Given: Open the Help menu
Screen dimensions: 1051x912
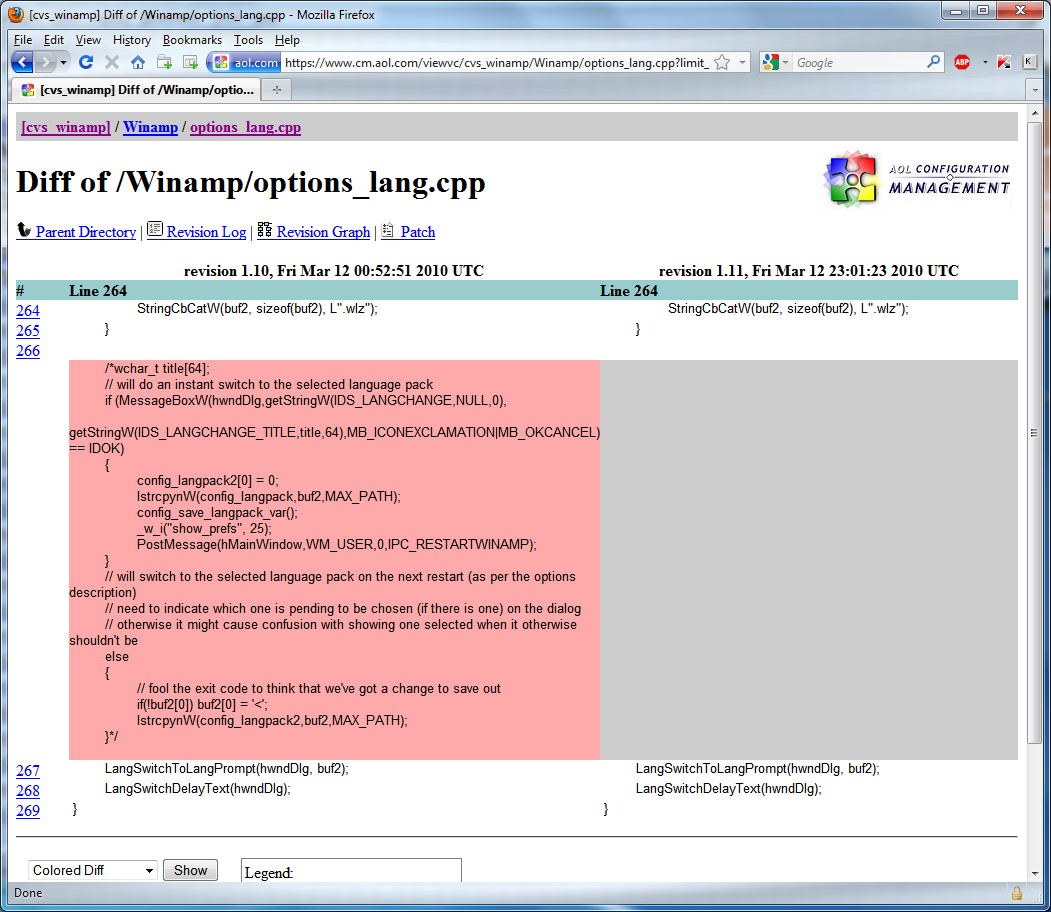Looking at the screenshot, I should coord(287,40).
